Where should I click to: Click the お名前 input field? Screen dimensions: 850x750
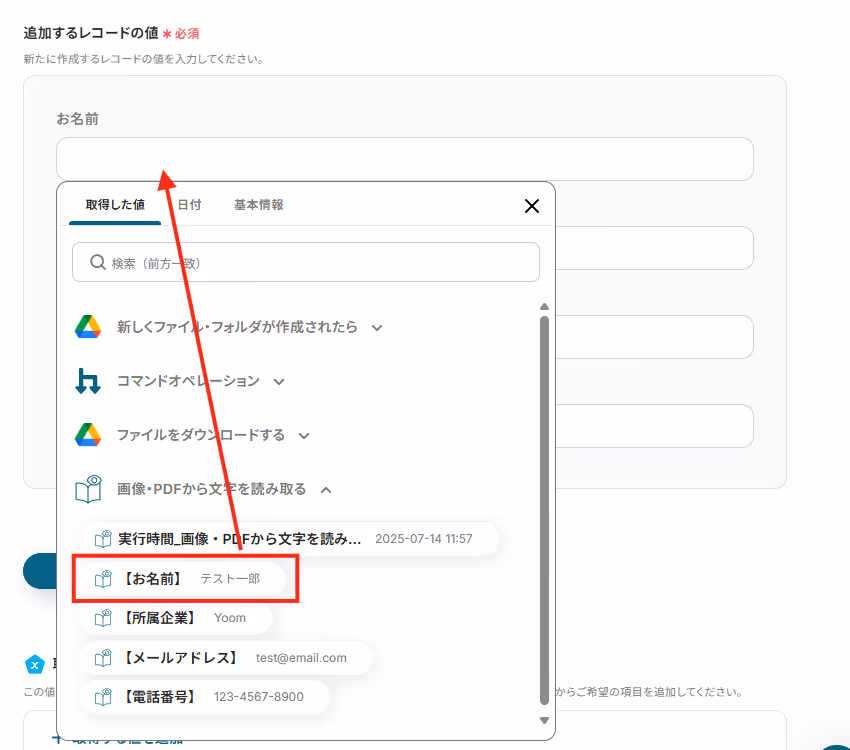coord(405,159)
